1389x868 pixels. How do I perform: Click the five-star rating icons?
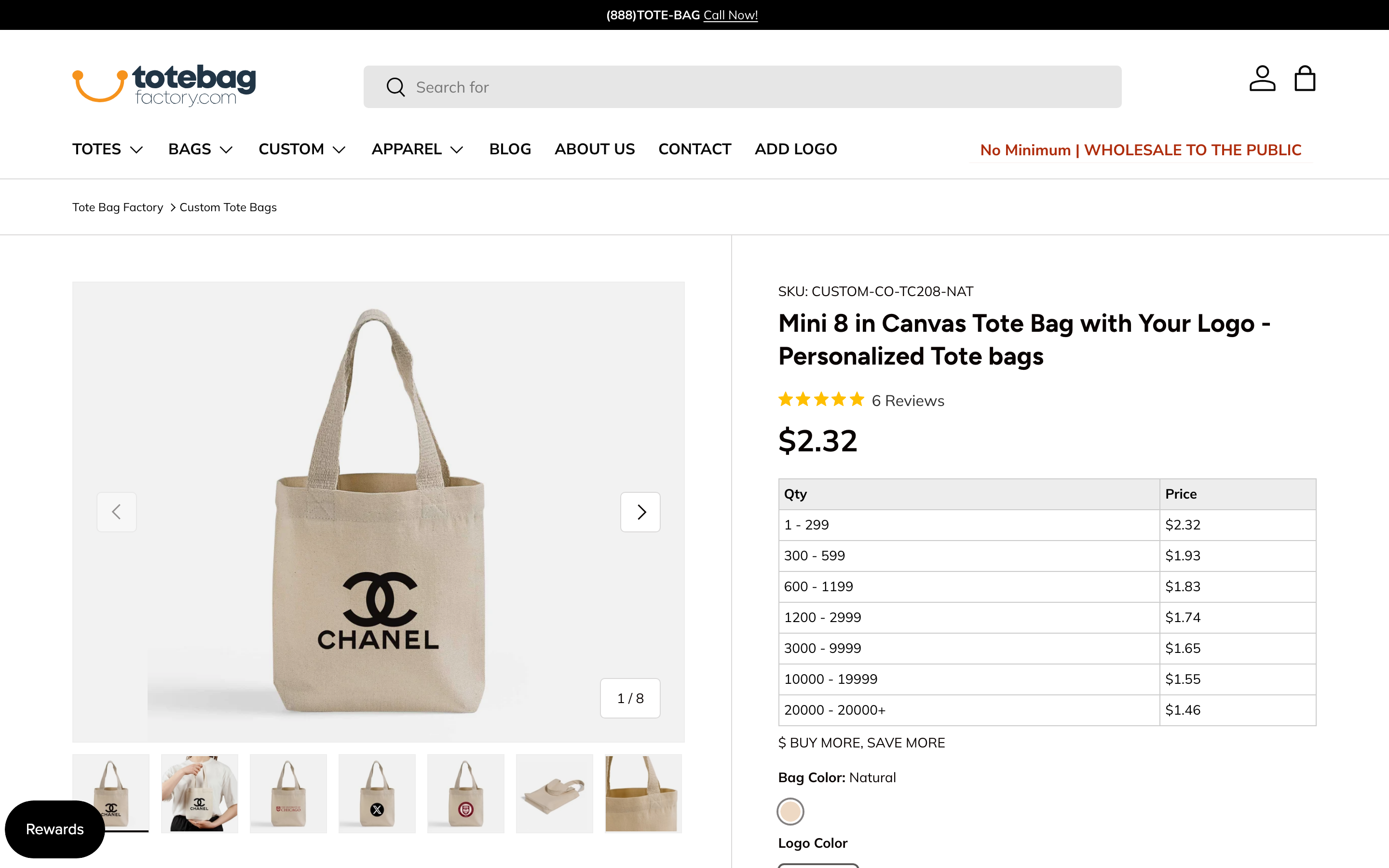click(821, 400)
